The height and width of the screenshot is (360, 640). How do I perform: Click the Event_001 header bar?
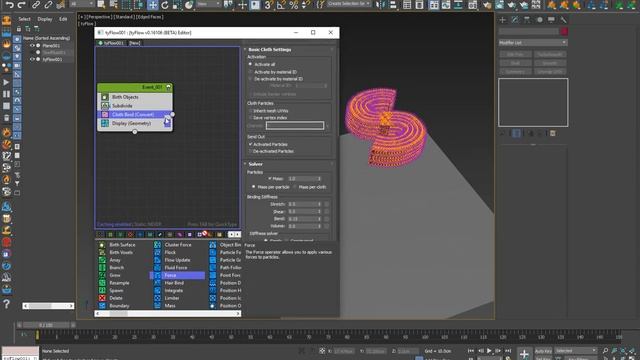pyautogui.click(x=135, y=87)
